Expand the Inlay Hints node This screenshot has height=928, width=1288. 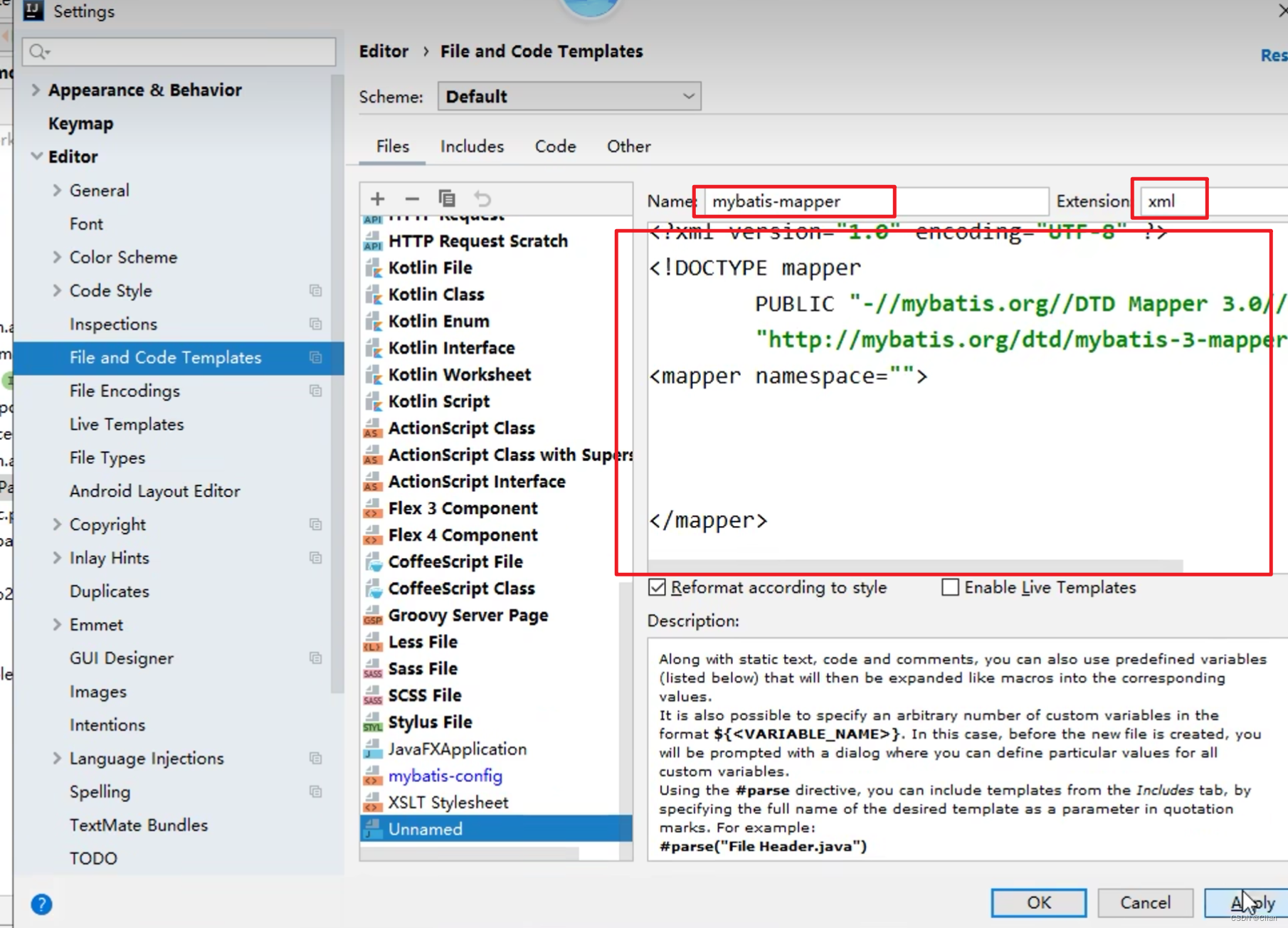click(x=57, y=558)
